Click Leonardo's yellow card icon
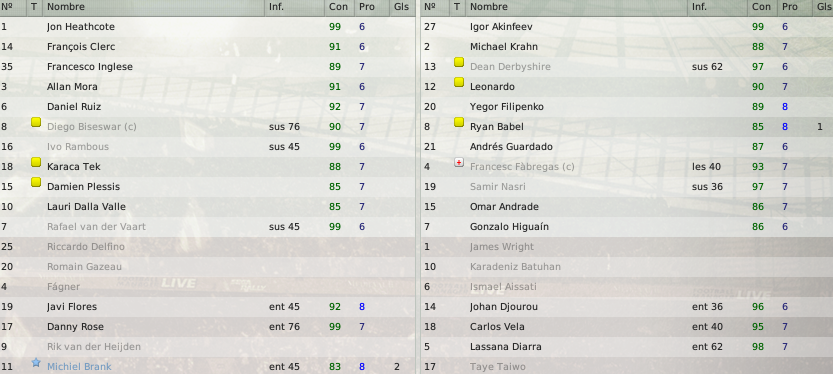The width and height of the screenshot is (833, 374). point(459,83)
